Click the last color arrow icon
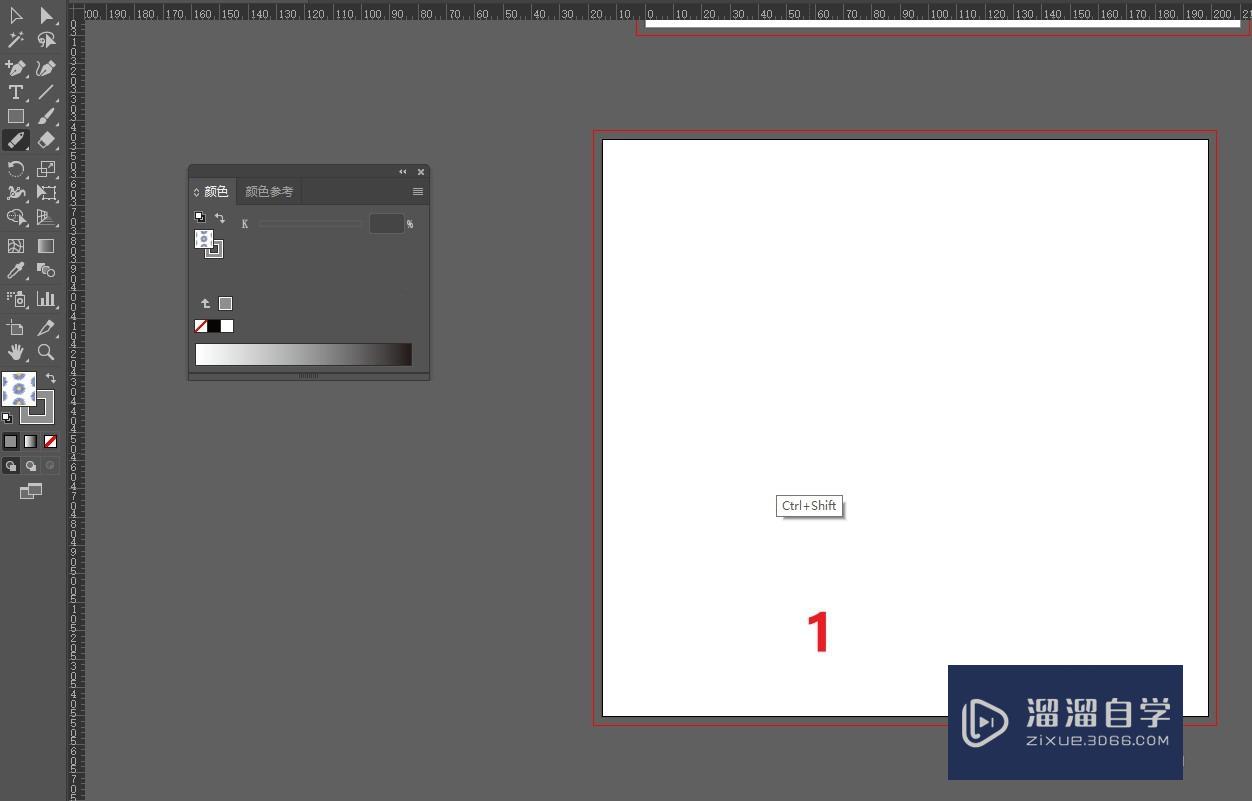 click(x=206, y=304)
